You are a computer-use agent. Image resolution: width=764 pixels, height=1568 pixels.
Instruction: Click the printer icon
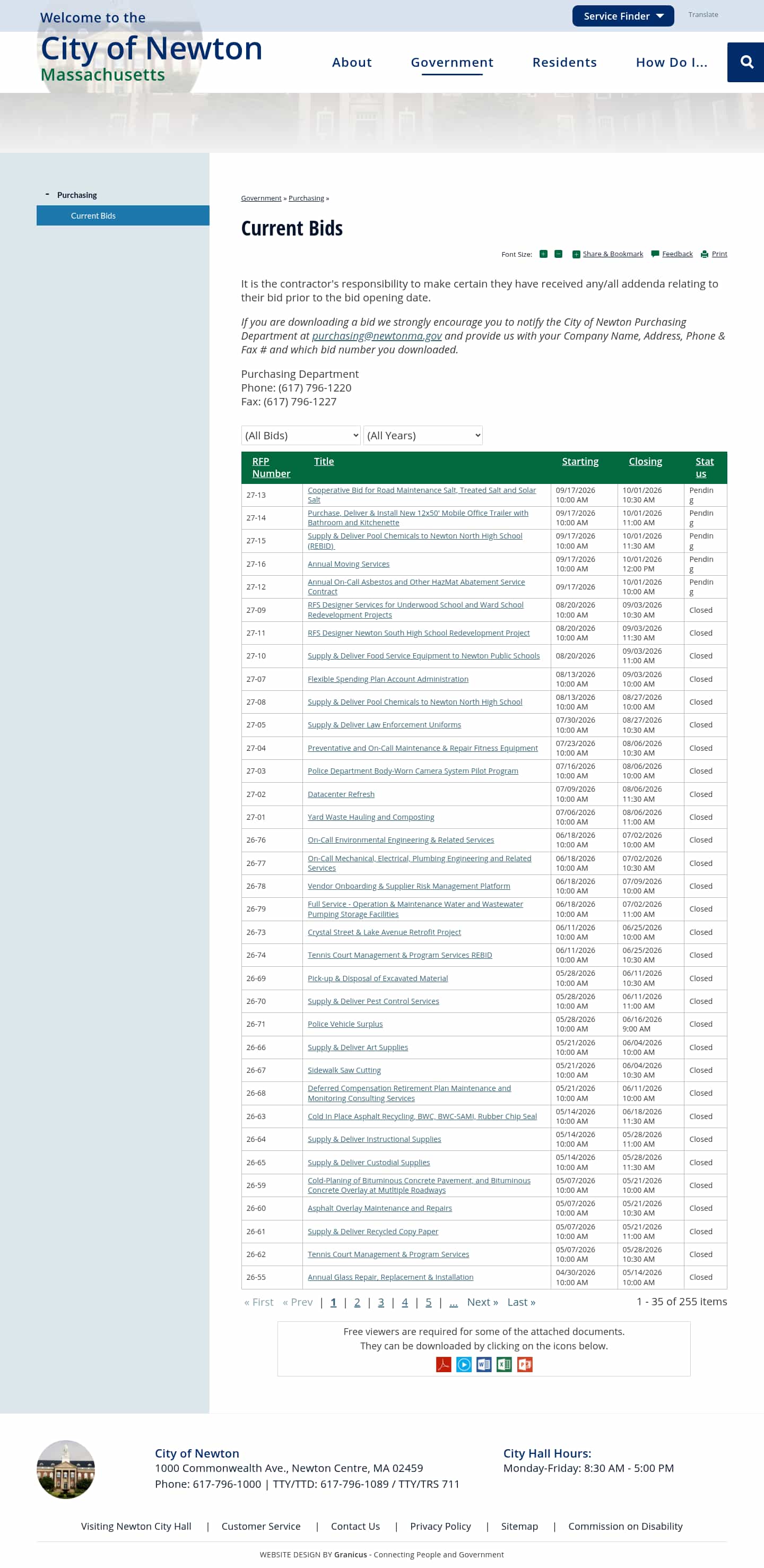click(705, 254)
